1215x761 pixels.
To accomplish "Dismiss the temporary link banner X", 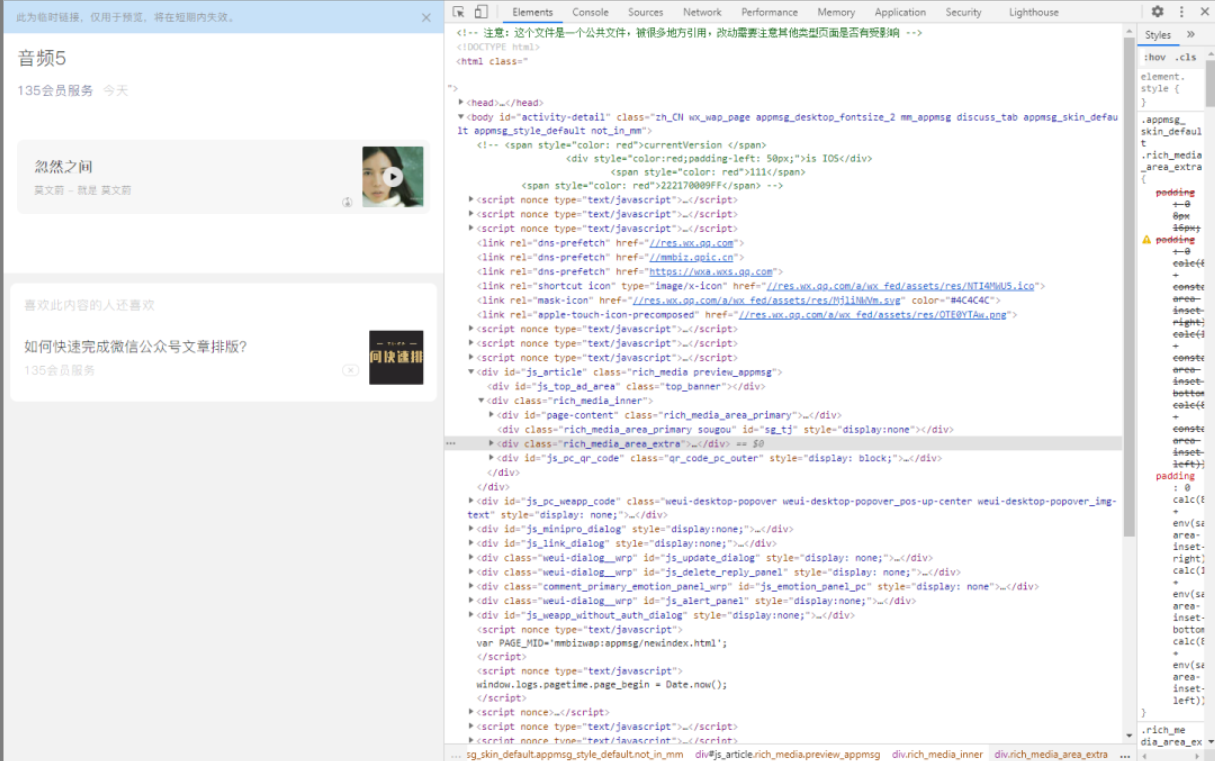I will 426,17.
